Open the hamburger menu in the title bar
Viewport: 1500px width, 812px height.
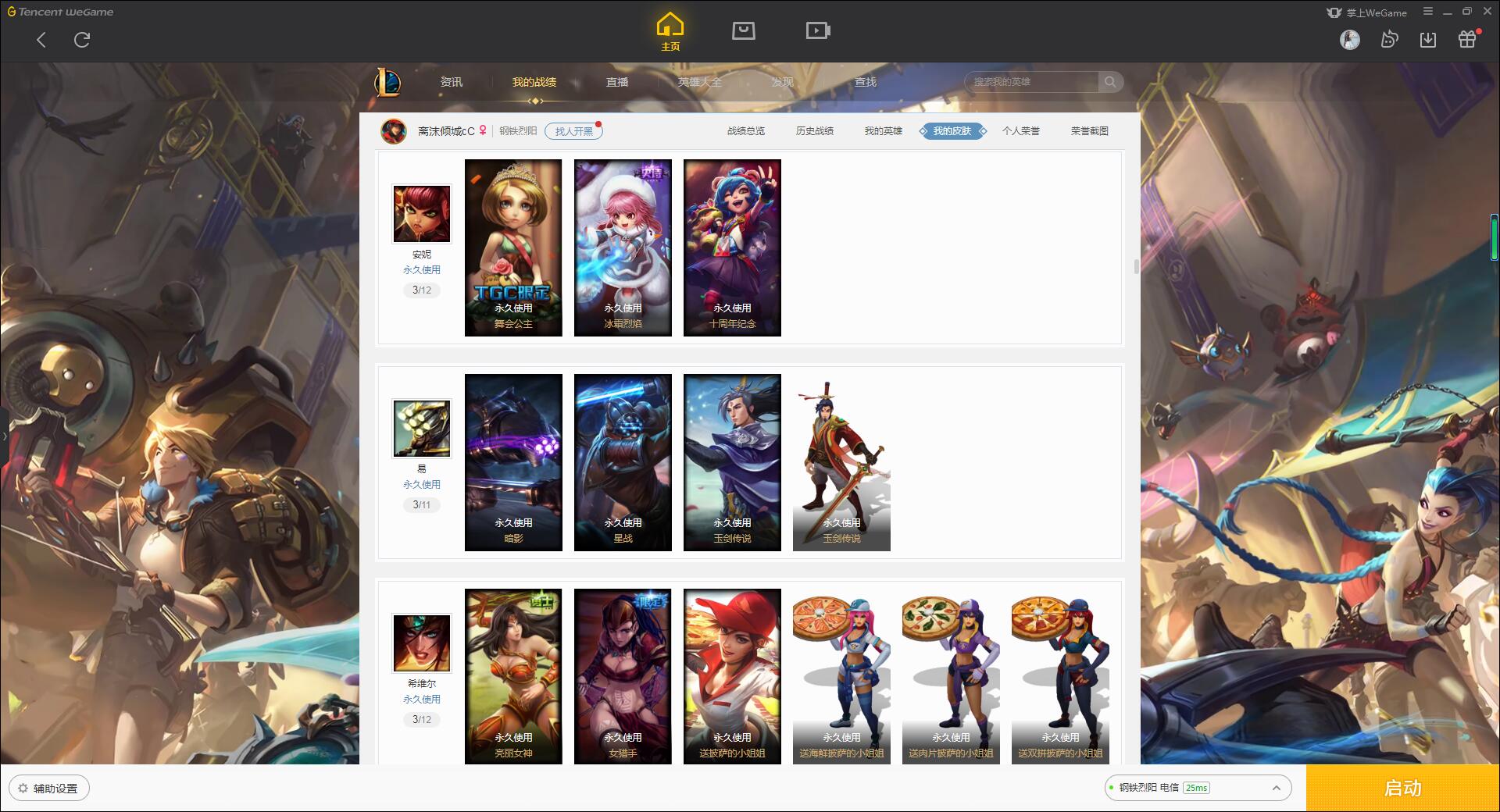pos(1428,12)
